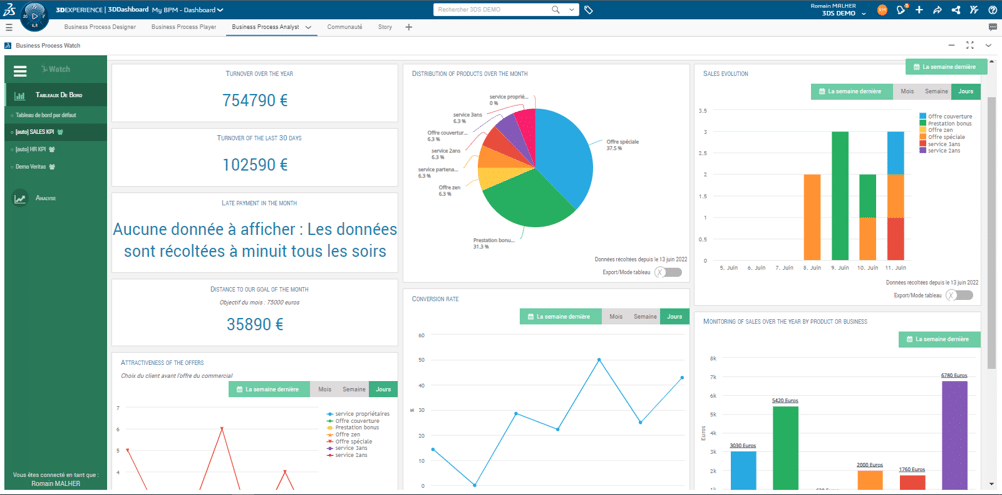Open the notifications icon with the orange badge
Viewport: 1002px width, 495px height.
coord(902,9)
